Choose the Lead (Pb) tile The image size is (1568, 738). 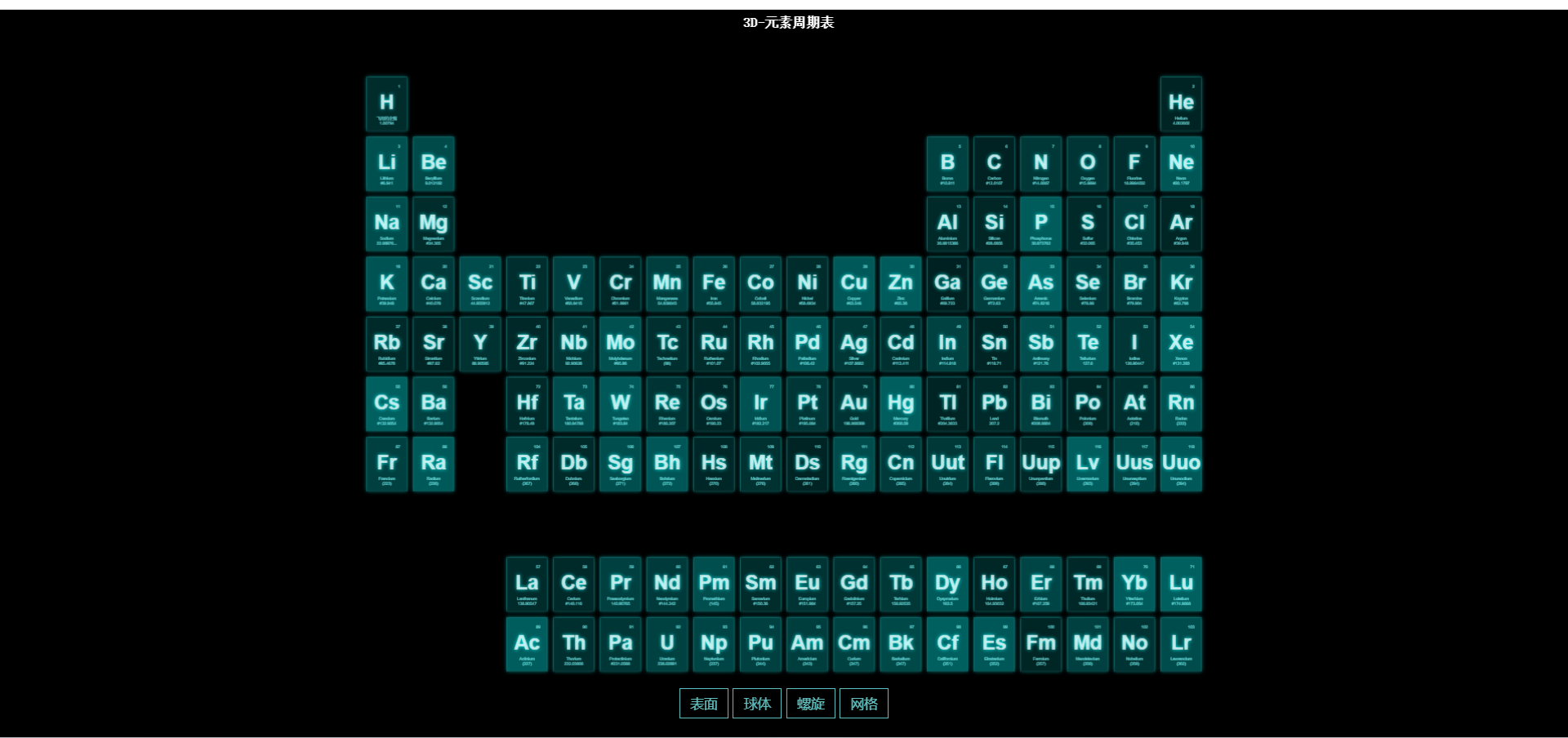(x=994, y=404)
